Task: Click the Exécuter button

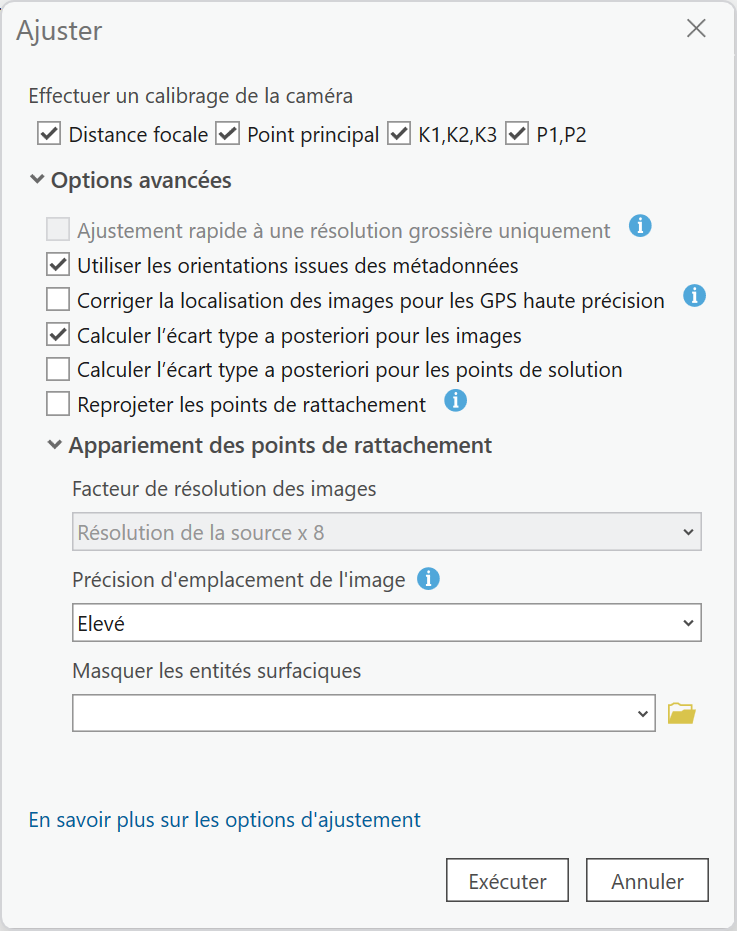Action: tap(507, 881)
